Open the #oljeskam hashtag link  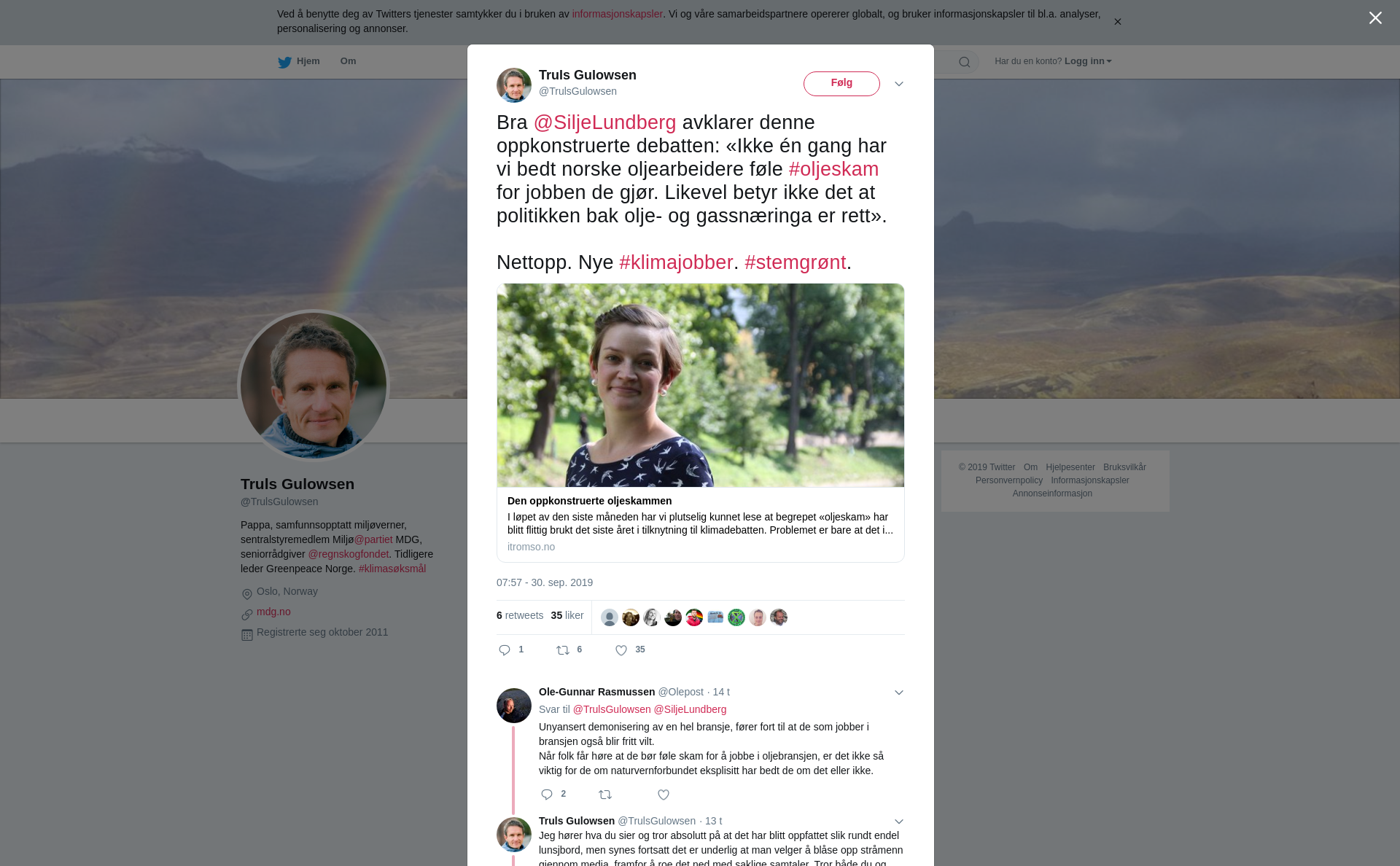coord(833,169)
